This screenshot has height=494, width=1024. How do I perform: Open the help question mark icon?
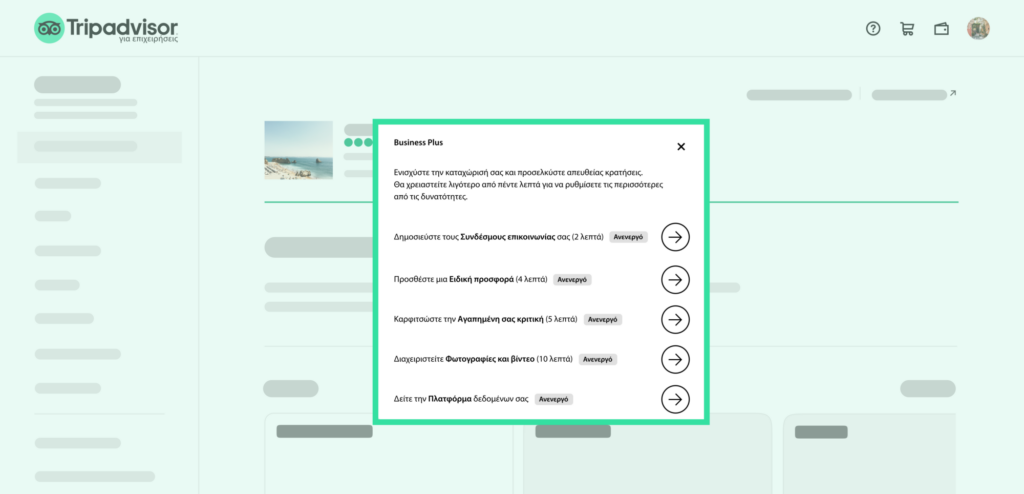(x=873, y=29)
